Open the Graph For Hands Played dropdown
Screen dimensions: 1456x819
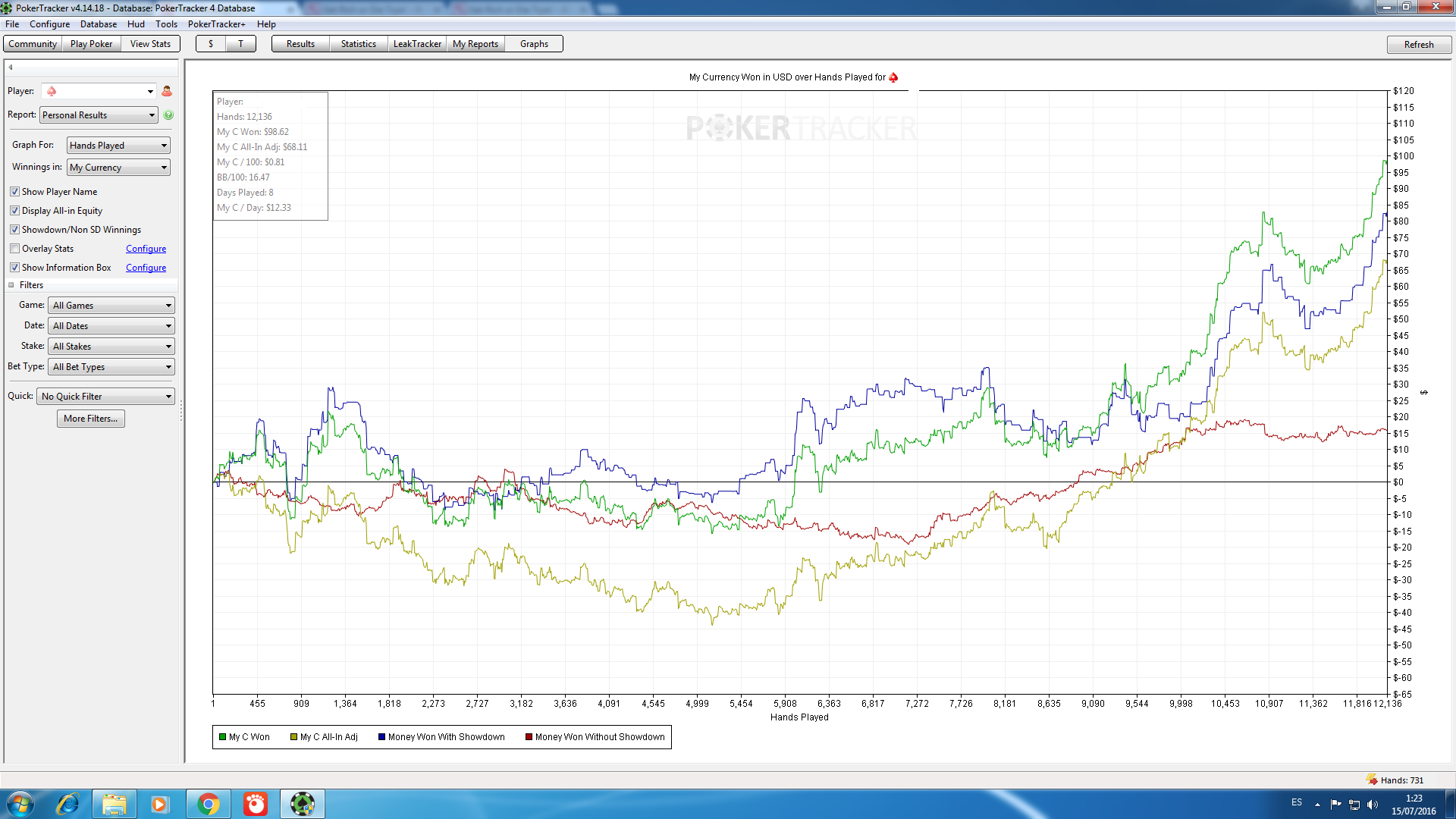(118, 146)
